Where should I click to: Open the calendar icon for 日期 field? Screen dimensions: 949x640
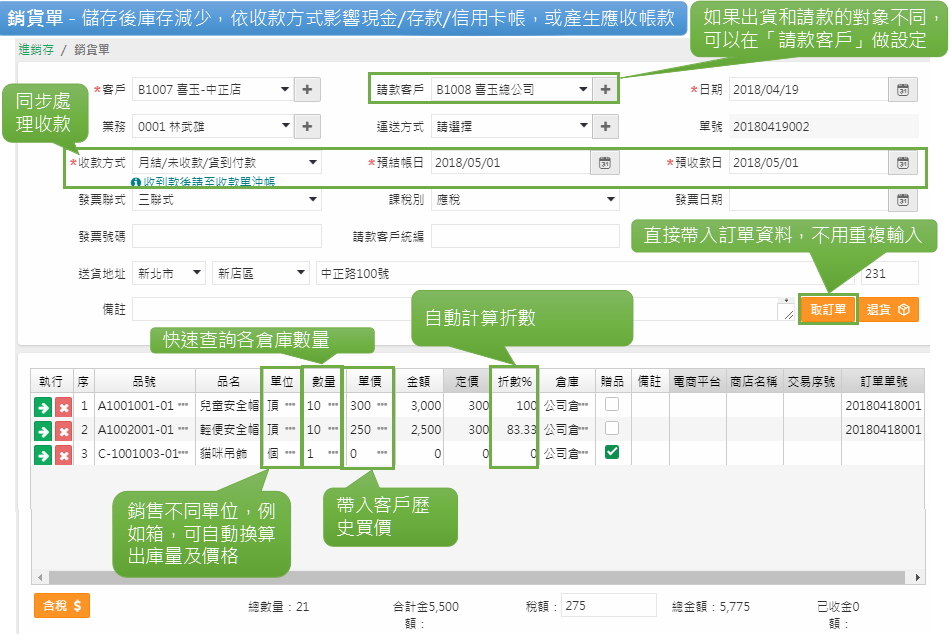point(902,89)
